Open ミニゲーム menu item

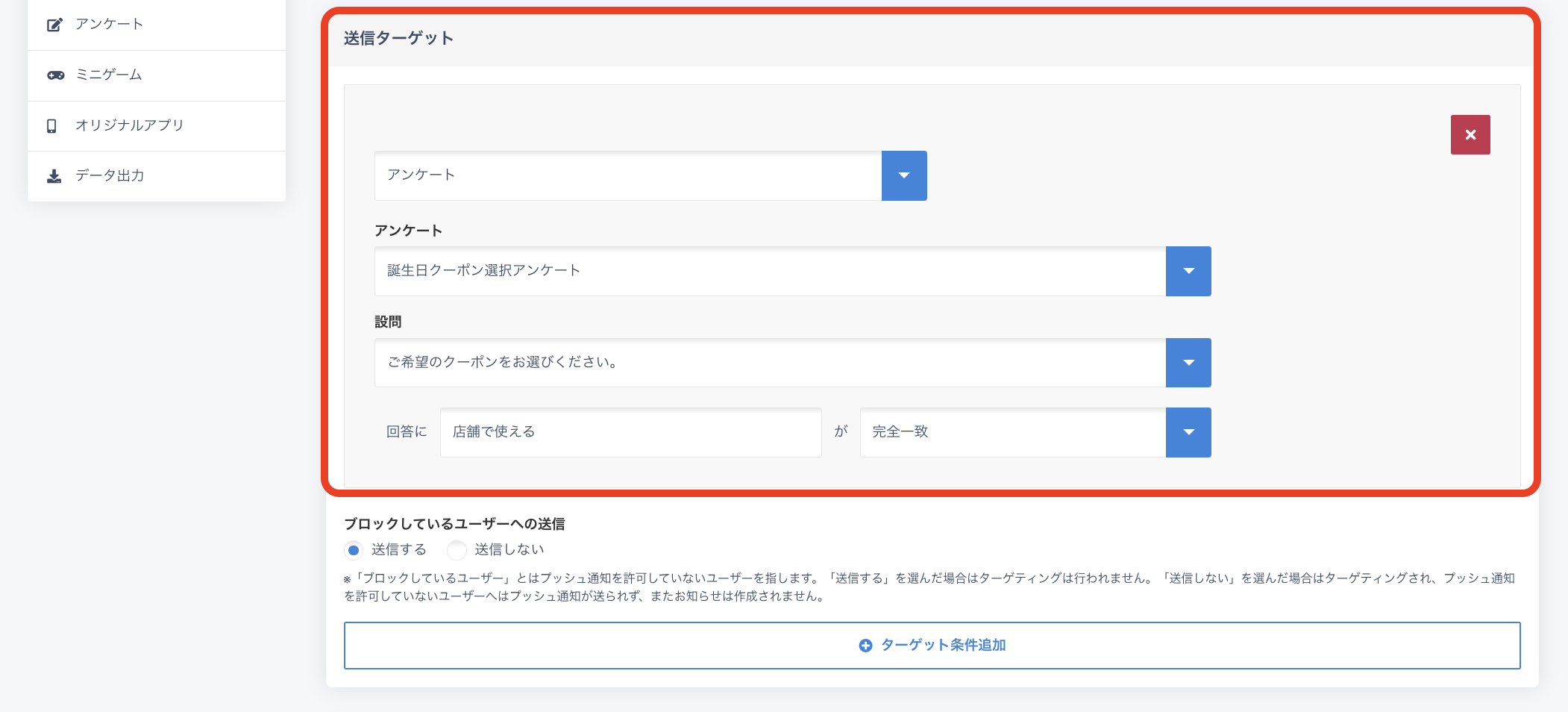click(x=109, y=75)
